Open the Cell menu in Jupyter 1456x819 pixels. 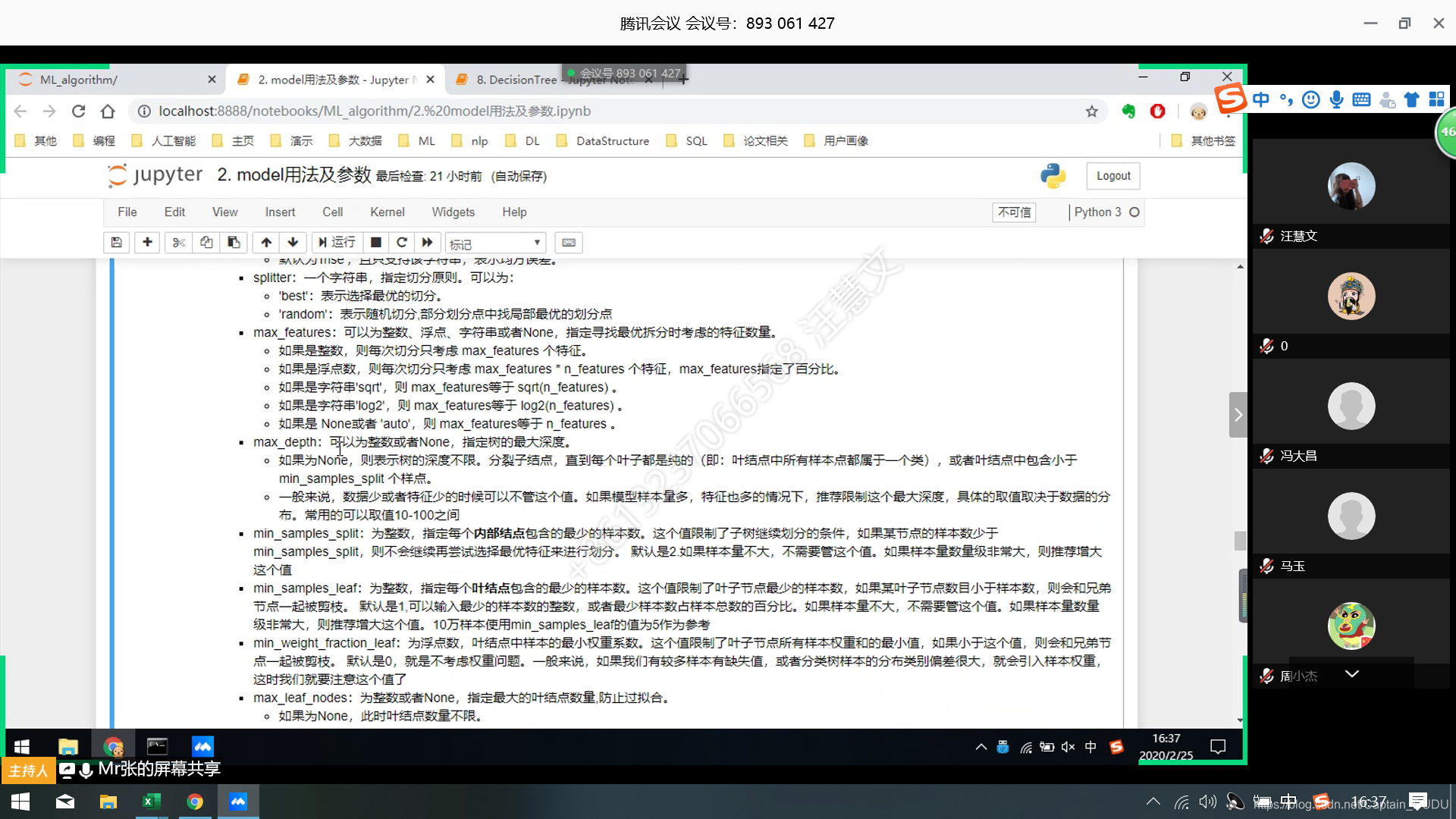(332, 212)
